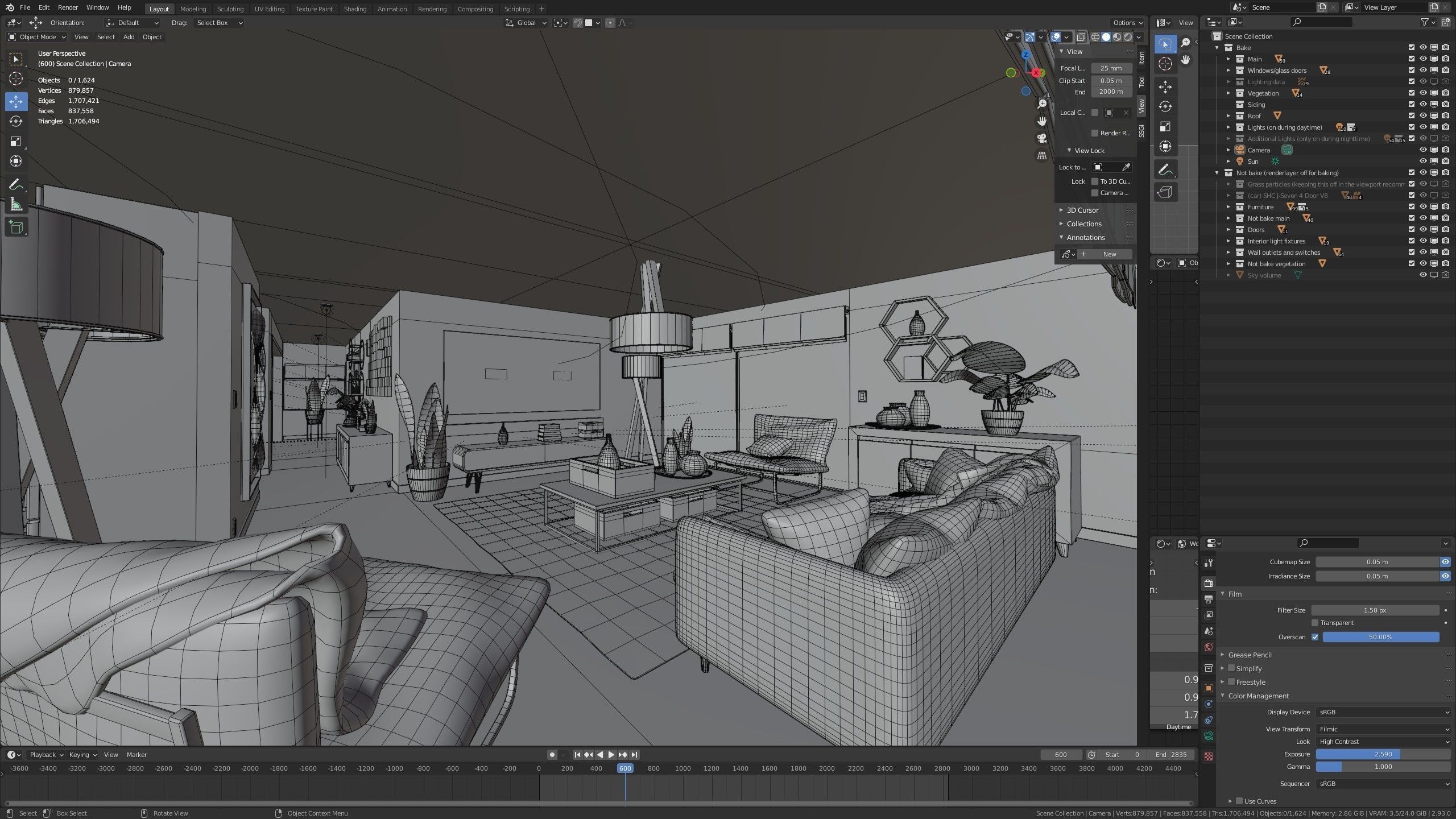Click the Focal Length field
The height and width of the screenshot is (819, 1456).
[1111, 68]
